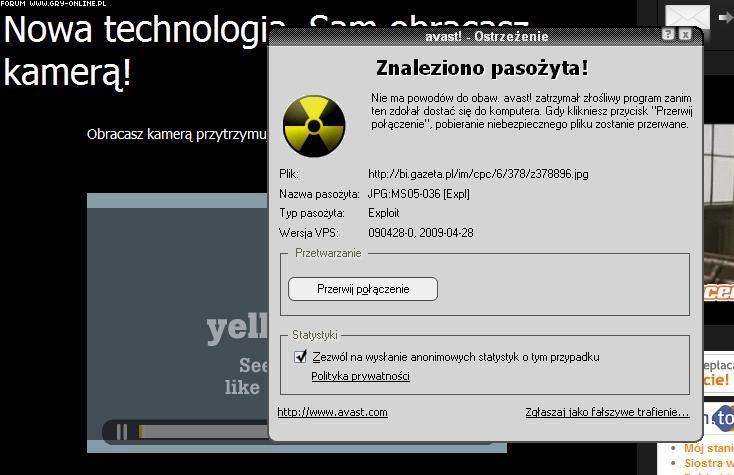
Task: Uncheck the anonymous statistics checkbox
Action: coord(300,357)
